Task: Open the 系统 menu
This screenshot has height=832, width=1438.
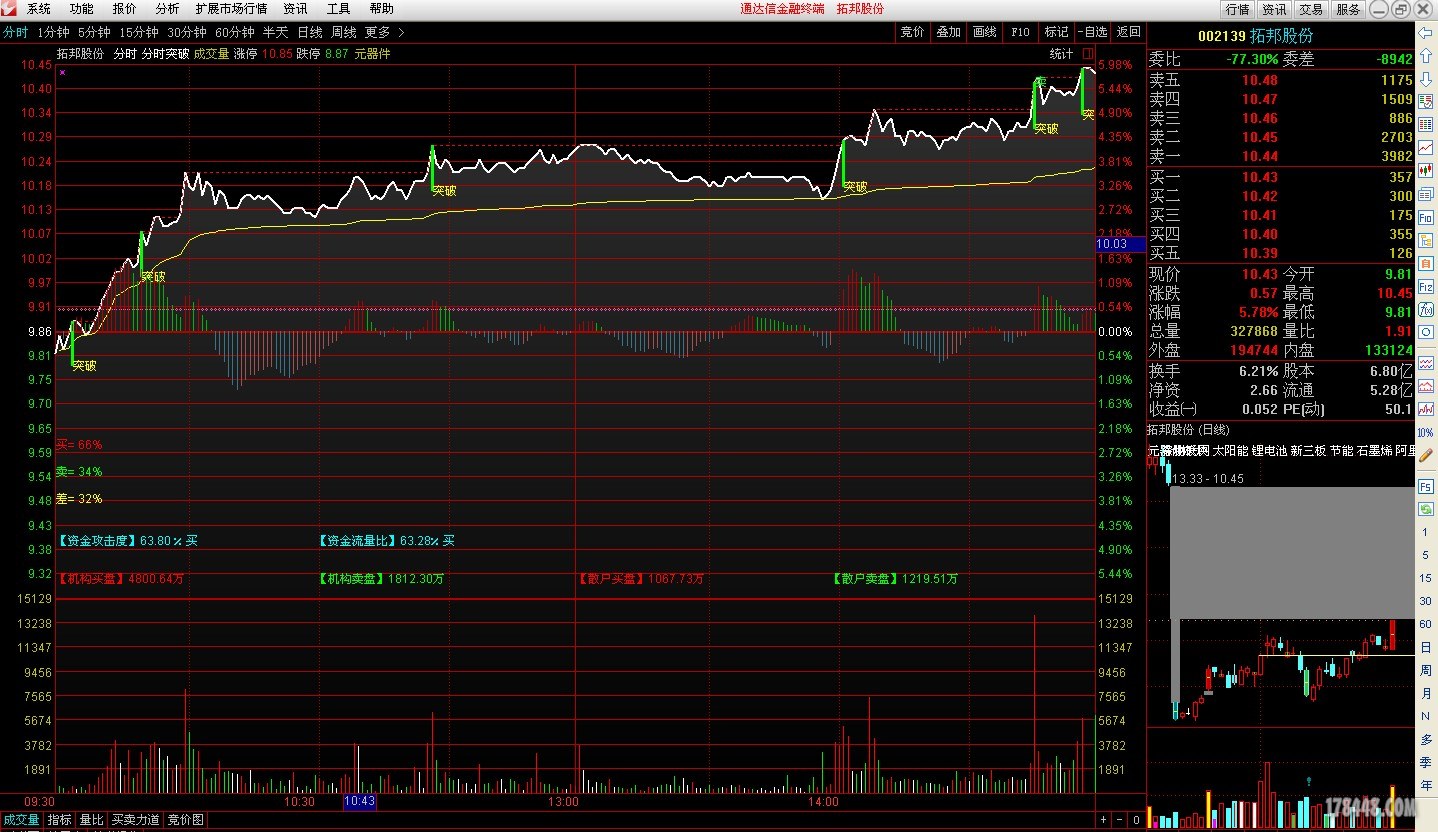Action: pos(38,8)
